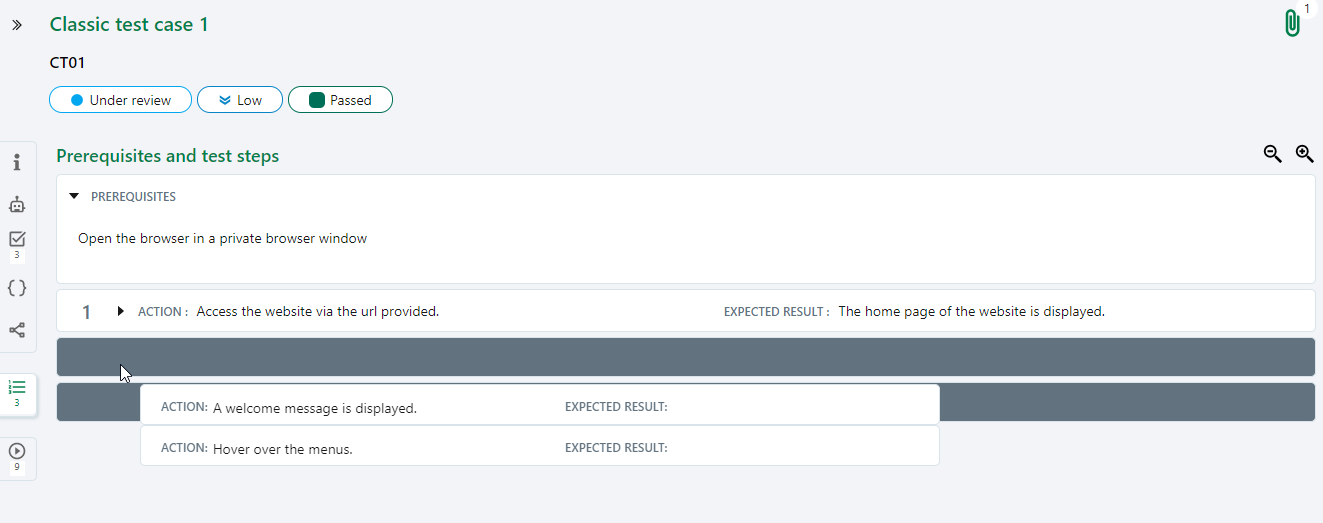The height and width of the screenshot is (523, 1323).
Task: Open the Automation robot icon
Action: (x=17, y=204)
